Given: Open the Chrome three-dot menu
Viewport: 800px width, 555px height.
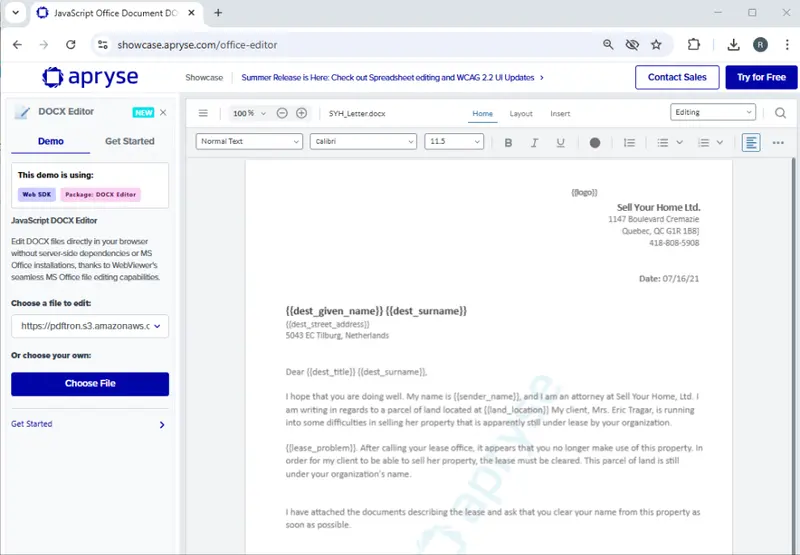Looking at the screenshot, I should pos(787,44).
